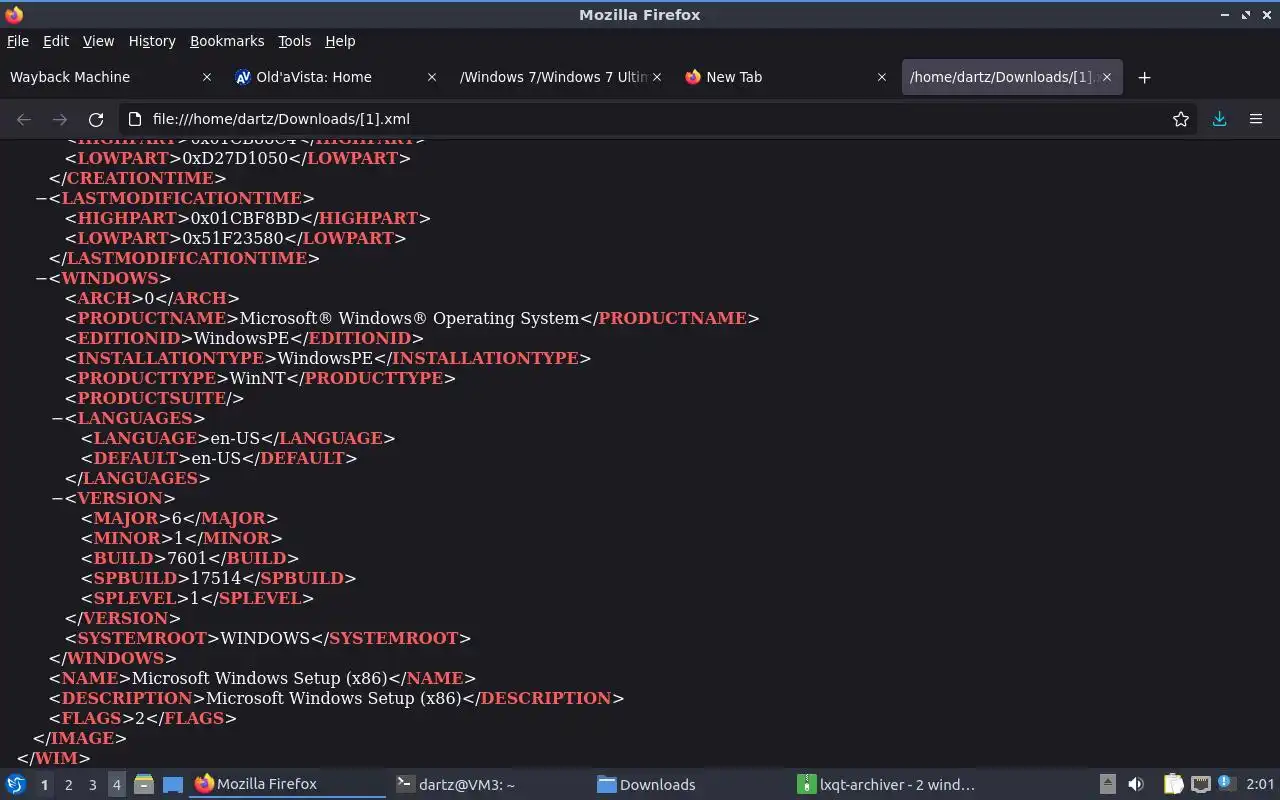Screen dimensions: 1280x800
Task: Open the View menu
Action: [98, 41]
